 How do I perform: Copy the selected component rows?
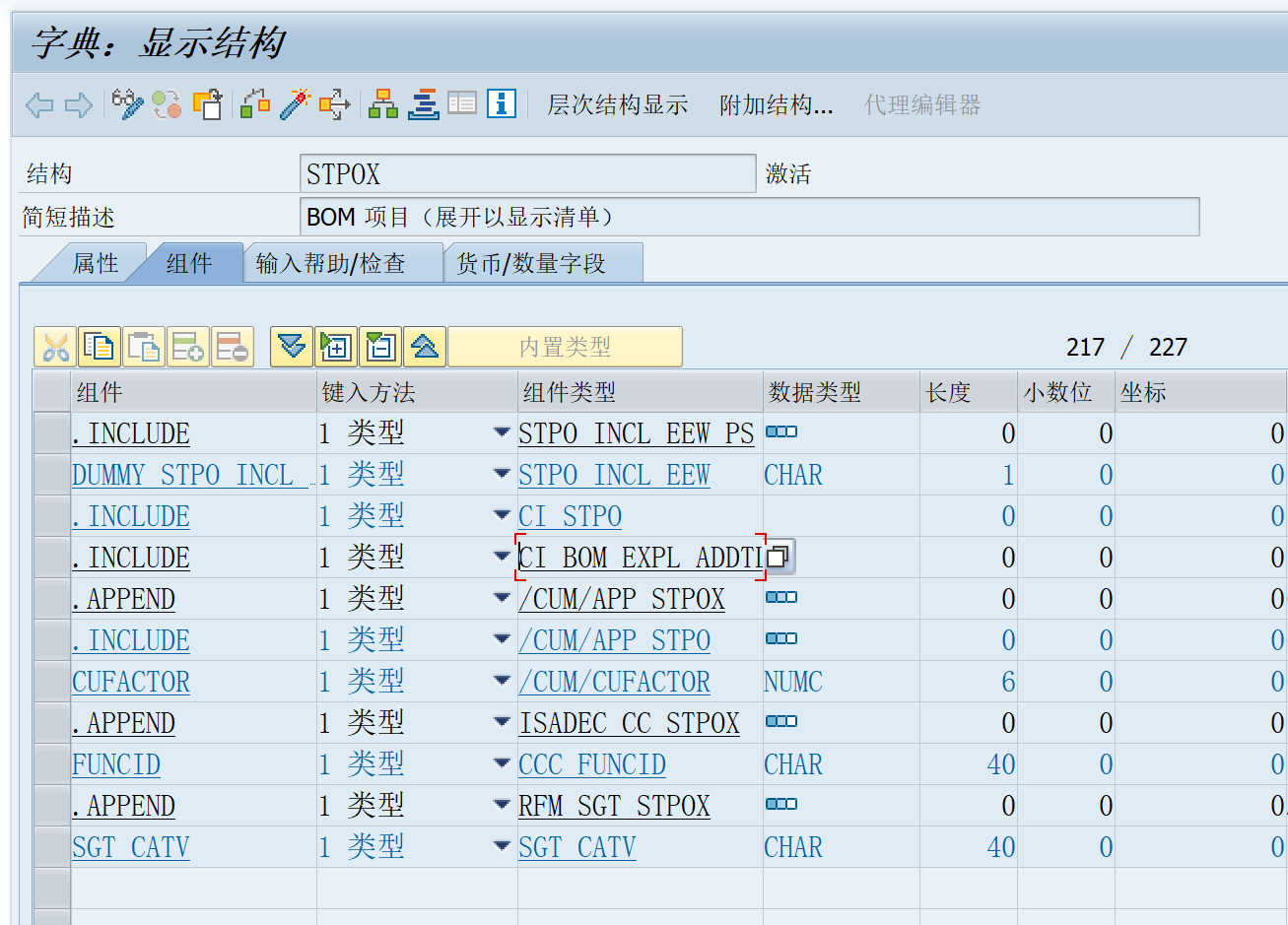point(98,346)
